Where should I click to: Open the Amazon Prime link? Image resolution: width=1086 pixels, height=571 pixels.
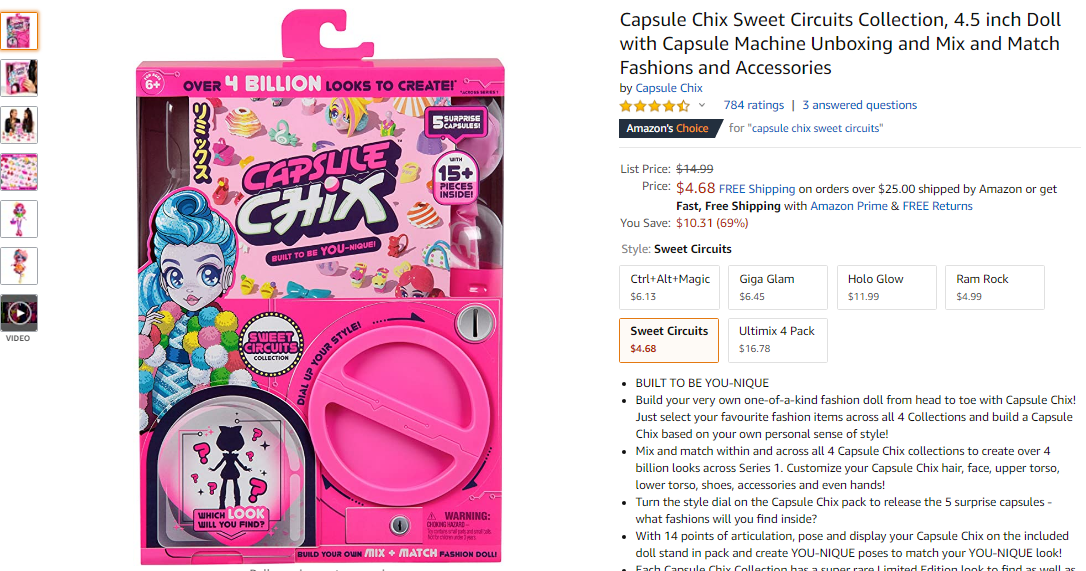coord(848,206)
